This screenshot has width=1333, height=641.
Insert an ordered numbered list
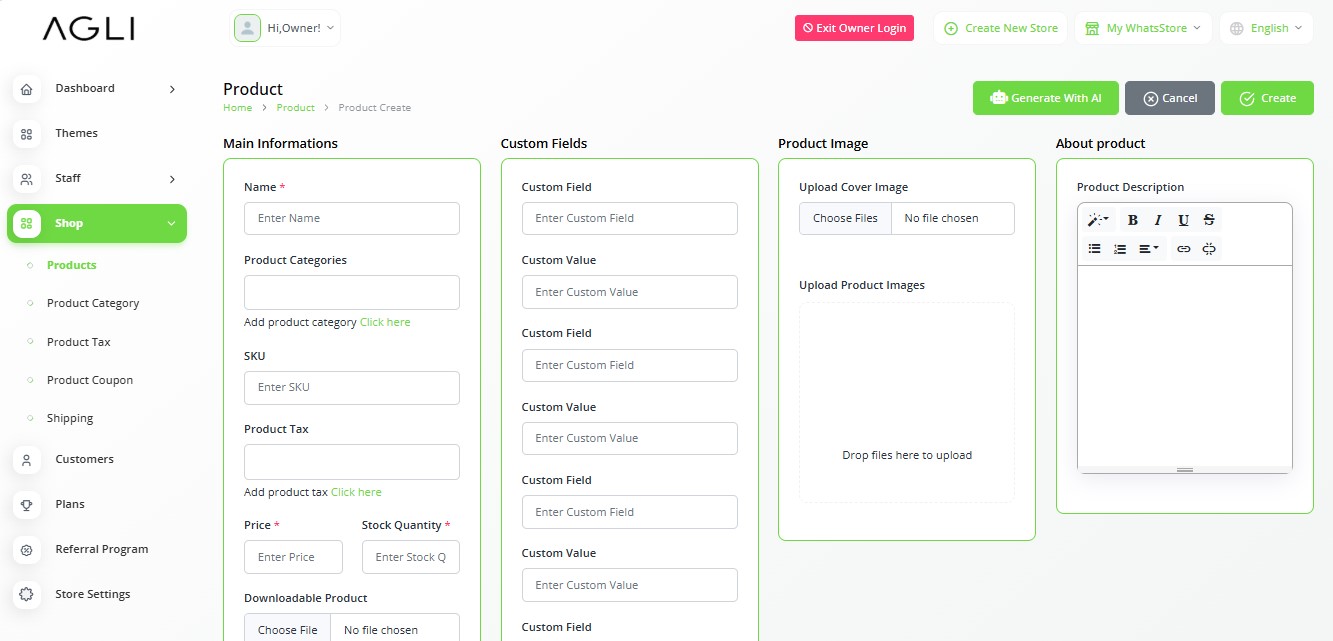(1120, 249)
